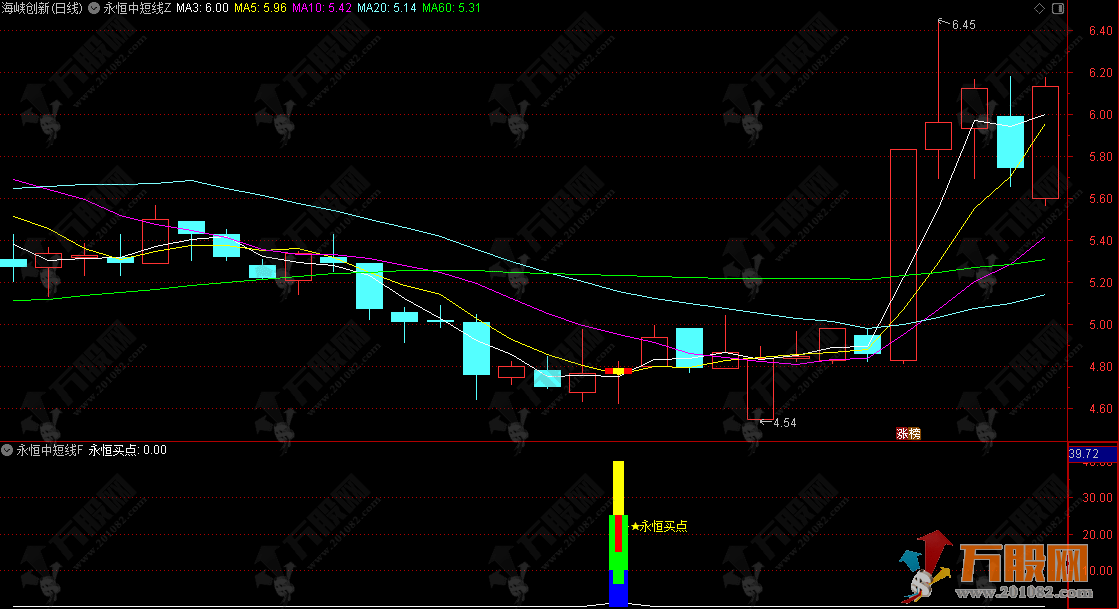Click the 4.80 price axis label
Image resolution: width=1119 pixels, height=609 pixels.
click(1100, 367)
